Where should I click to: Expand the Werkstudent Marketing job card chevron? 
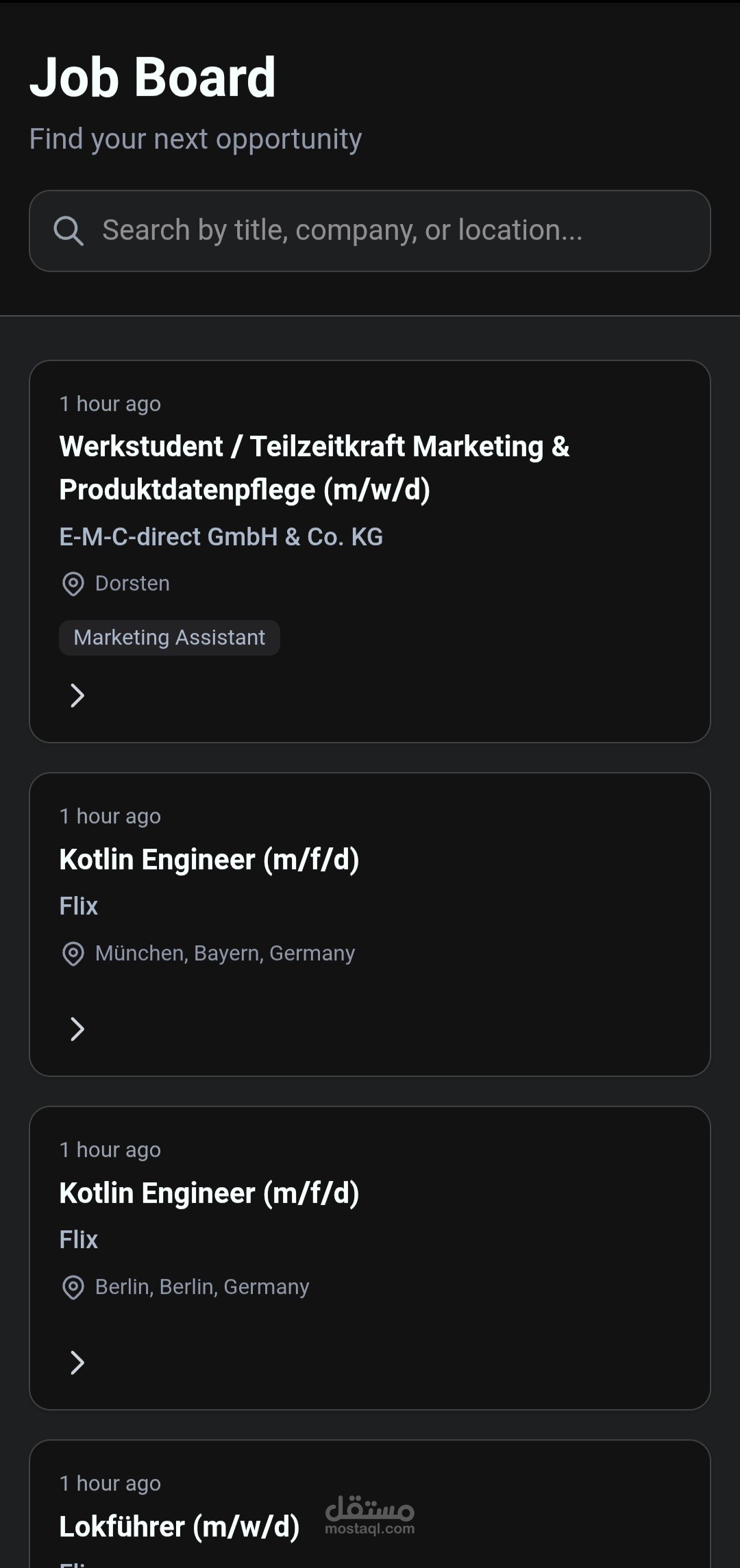point(77,696)
